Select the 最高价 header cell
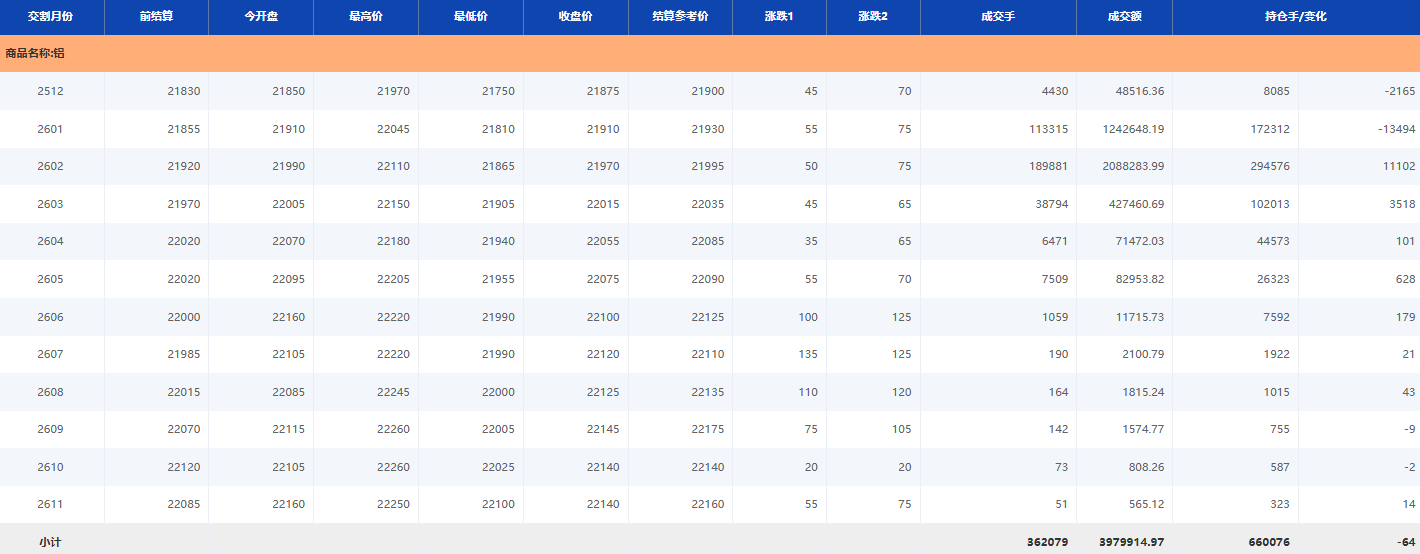Viewport: 1420px width, 554px height. point(366,17)
